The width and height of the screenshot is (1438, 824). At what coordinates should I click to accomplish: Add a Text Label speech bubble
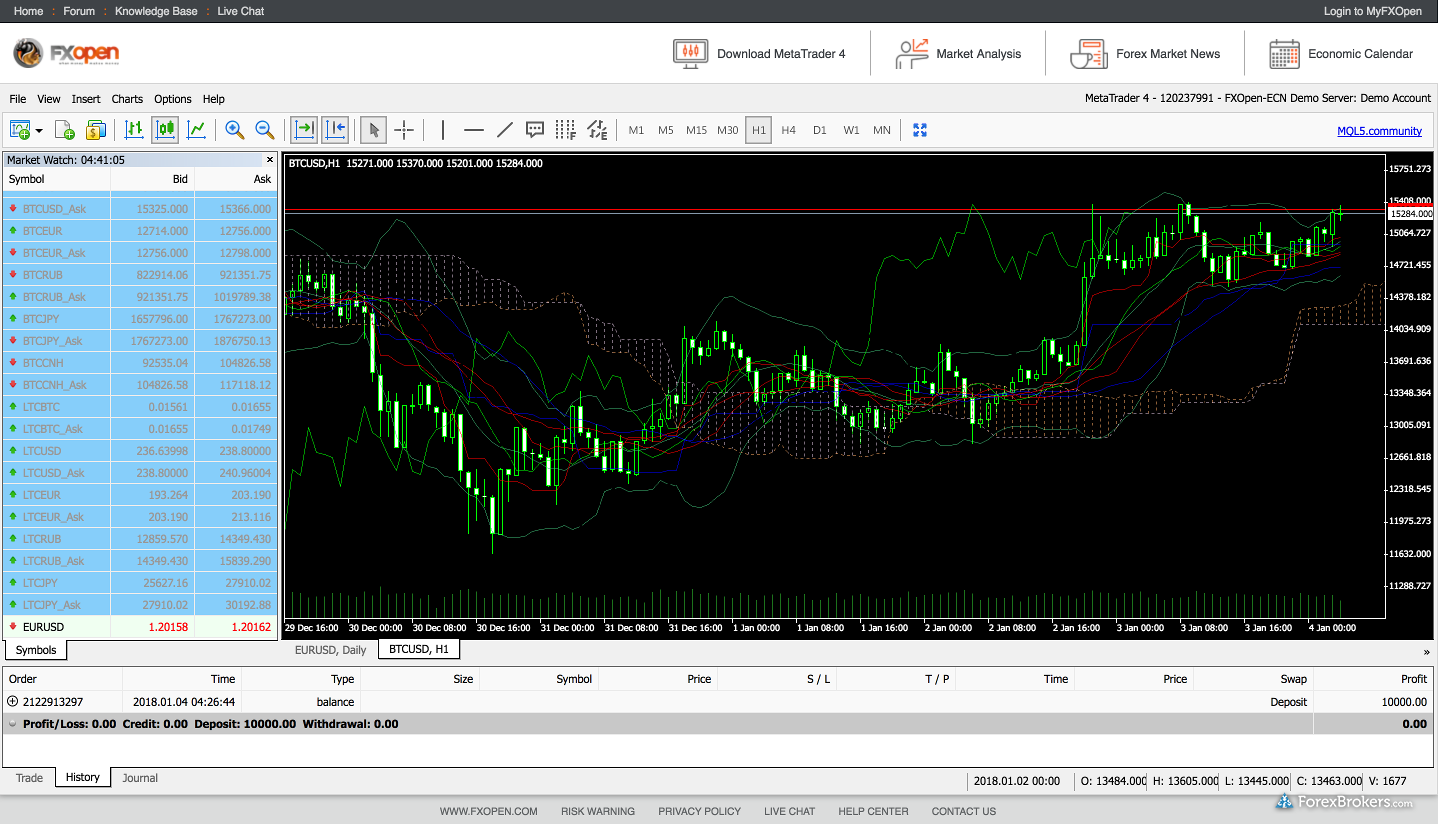coord(535,129)
